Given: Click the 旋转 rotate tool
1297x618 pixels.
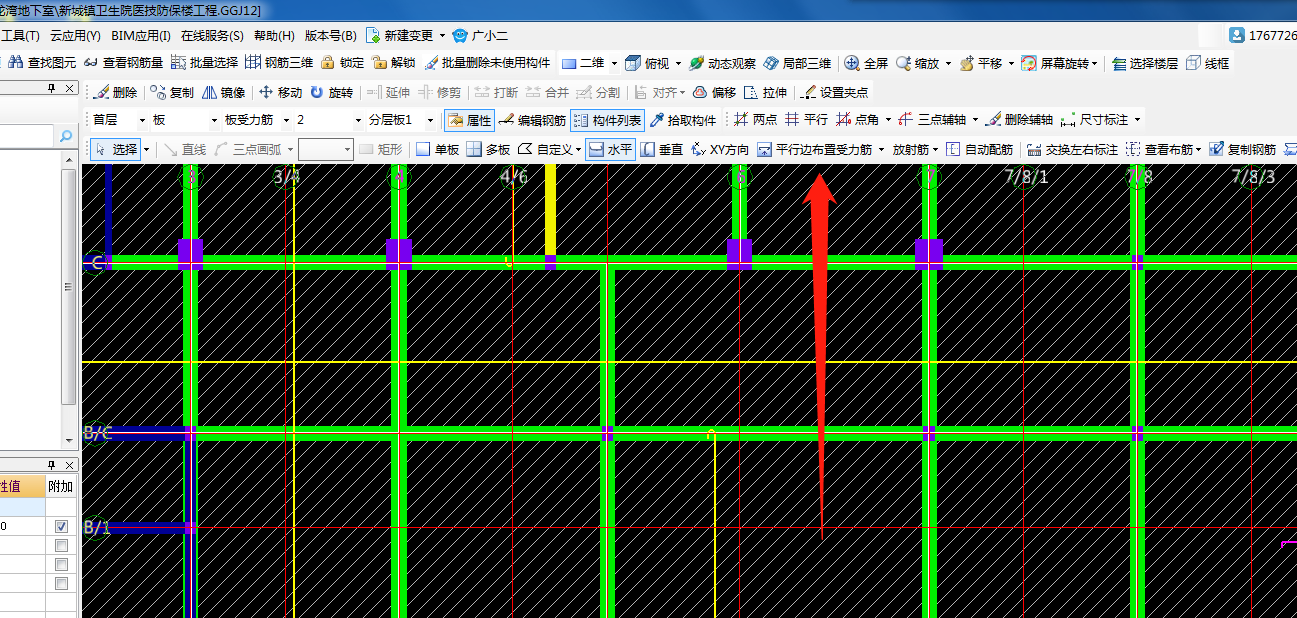Looking at the screenshot, I should click(x=331, y=92).
